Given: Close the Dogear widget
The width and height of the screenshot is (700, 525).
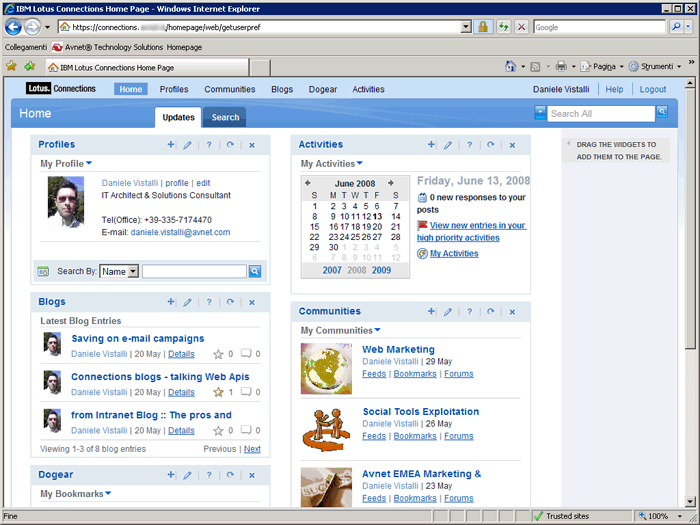Looking at the screenshot, I should point(252,475).
